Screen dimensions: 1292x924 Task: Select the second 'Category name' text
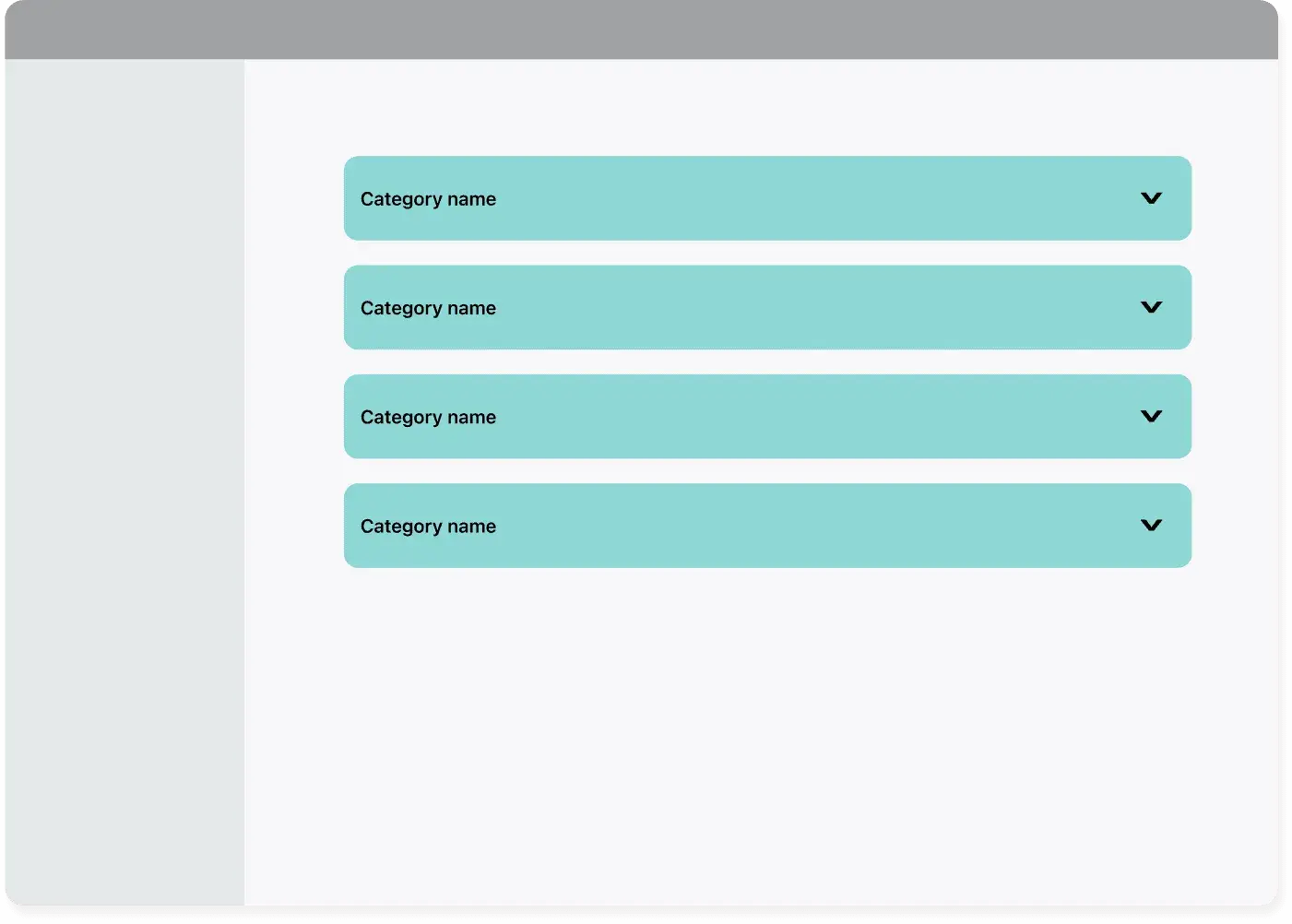[x=428, y=308]
